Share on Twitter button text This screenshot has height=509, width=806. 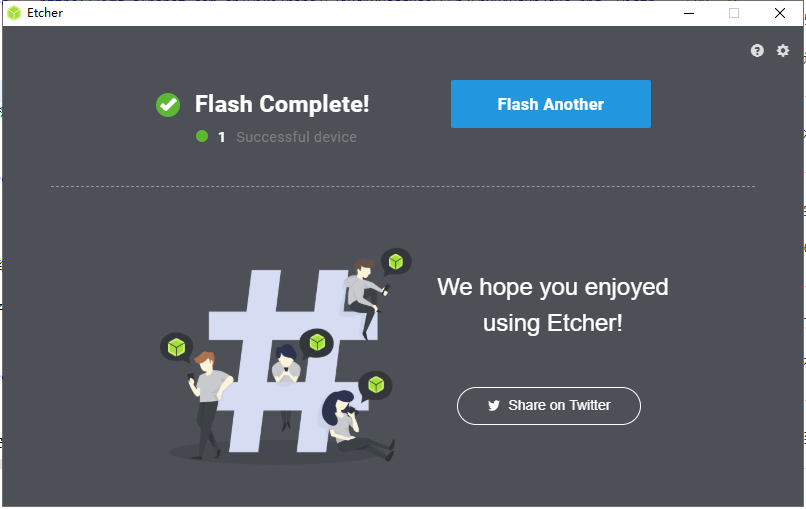click(559, 406)
